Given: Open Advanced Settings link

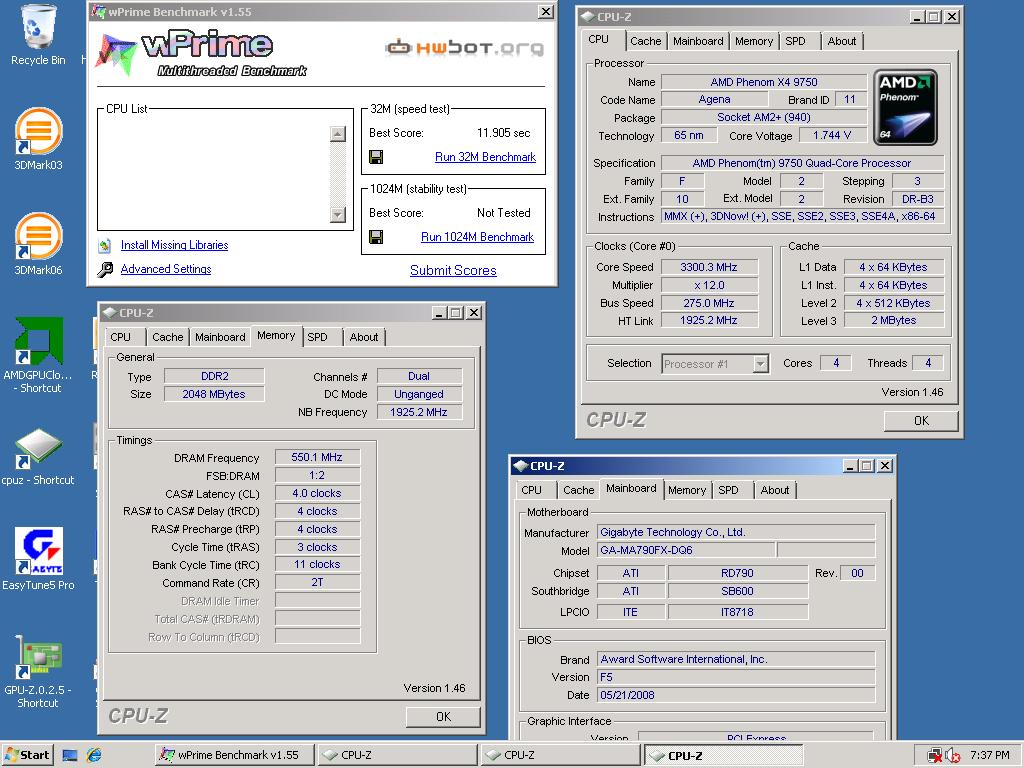Looking at the screenshot, I should point(166,269).
